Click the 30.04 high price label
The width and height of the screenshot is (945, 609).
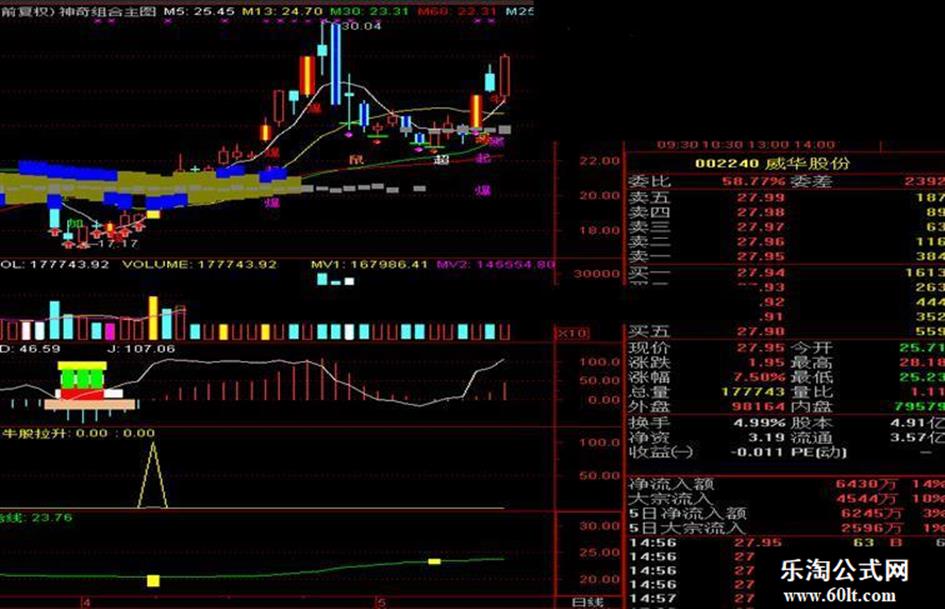pyautogui.click(x=362, y=26)
